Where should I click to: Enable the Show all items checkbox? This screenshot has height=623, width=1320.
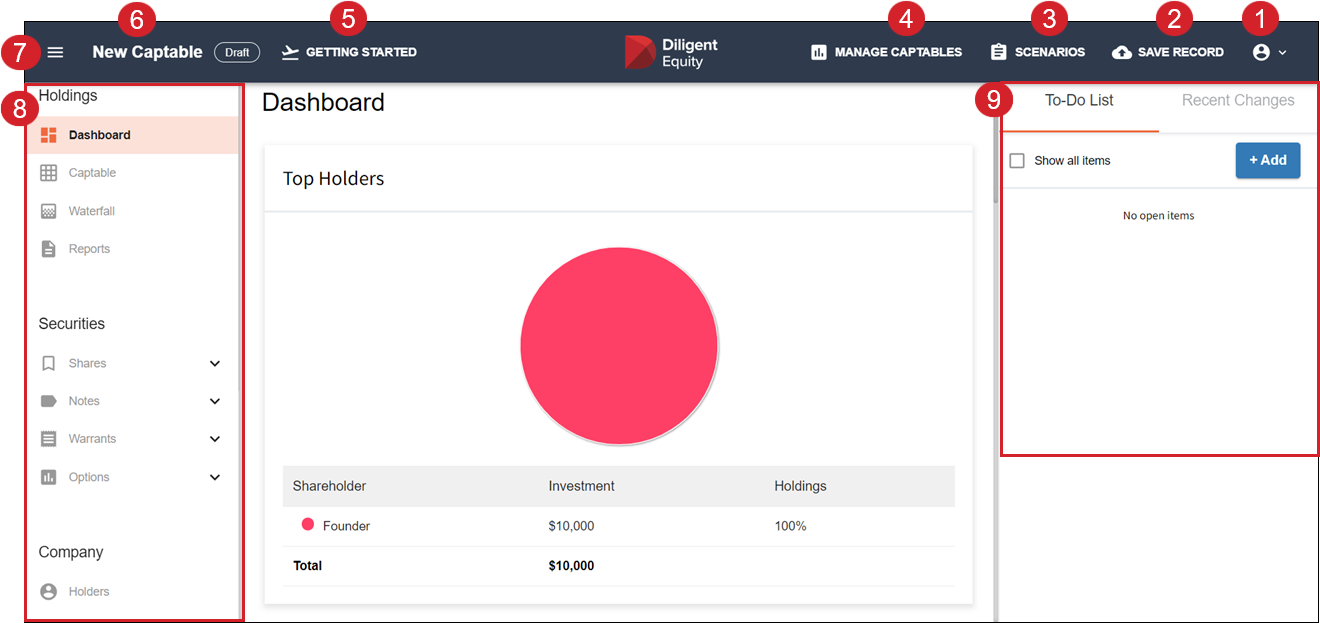point(1017,161)
